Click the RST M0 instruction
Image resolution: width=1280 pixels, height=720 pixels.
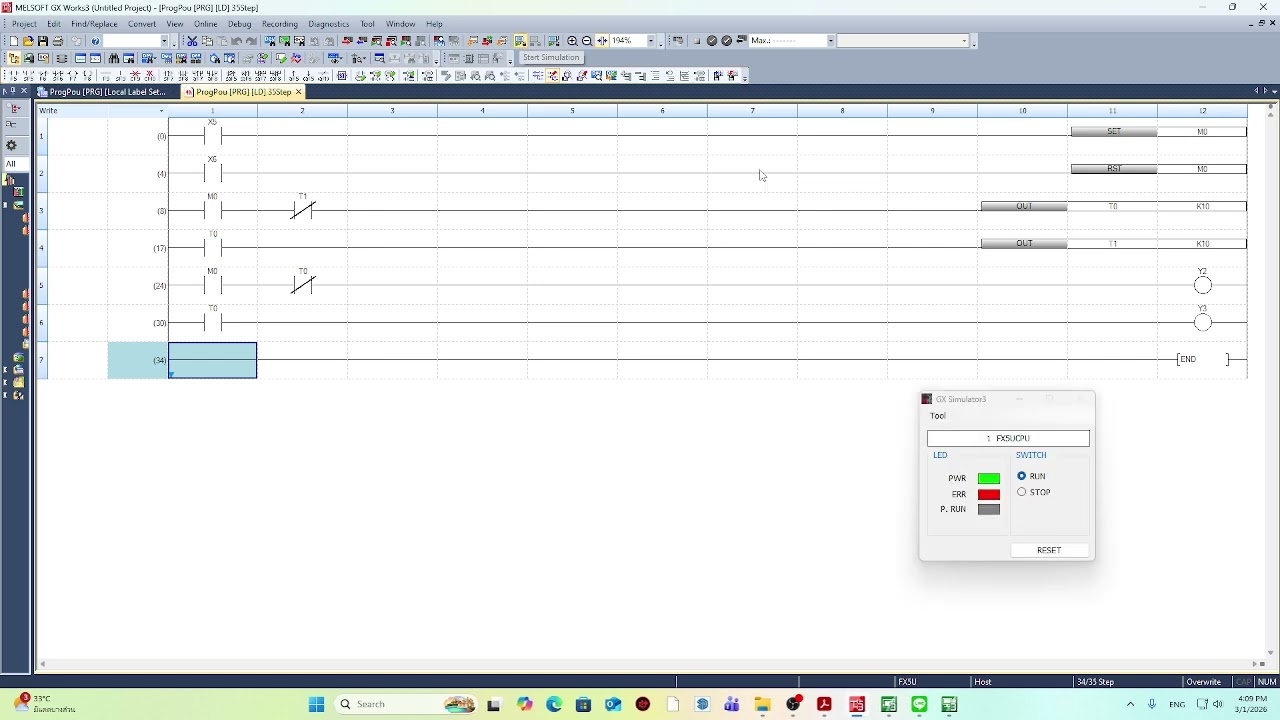pos(1159,169)
